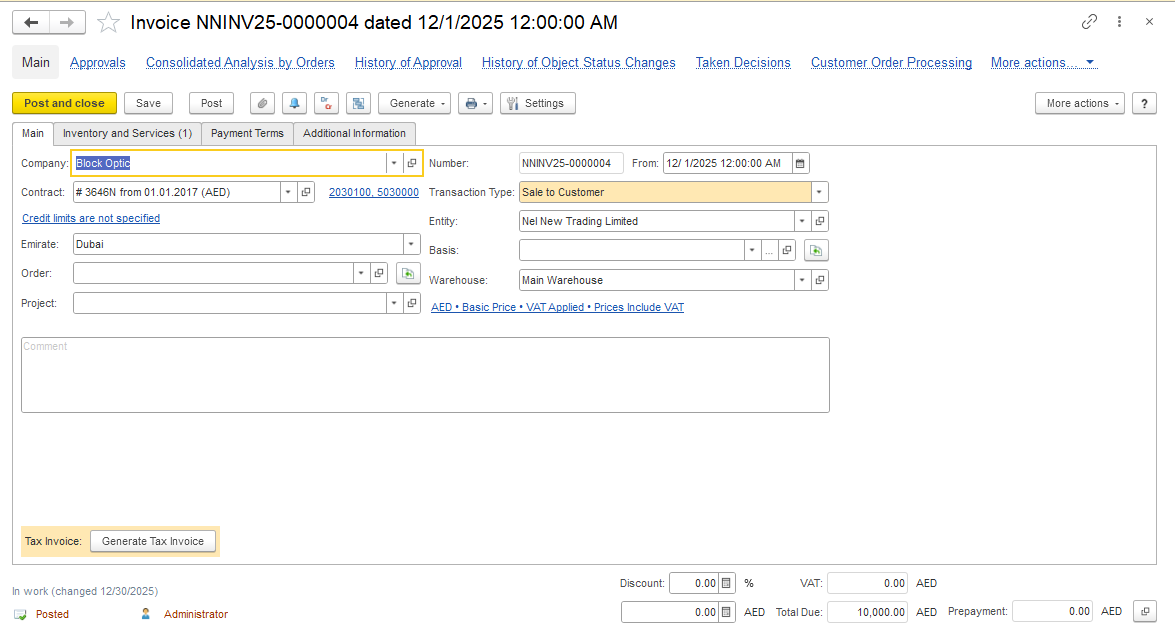Open calendar picker for From date
Screen dimensions: 1175x634
(800, 163)
